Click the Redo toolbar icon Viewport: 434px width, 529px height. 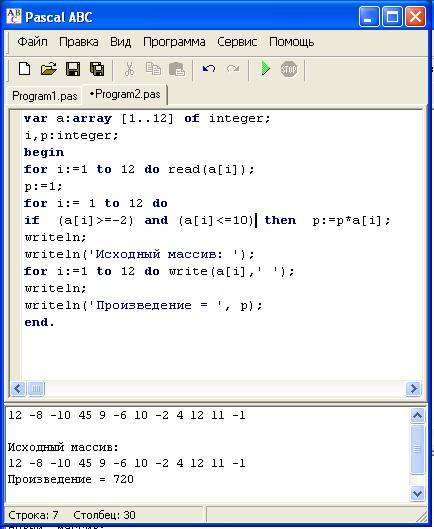[x=233, y=69]
